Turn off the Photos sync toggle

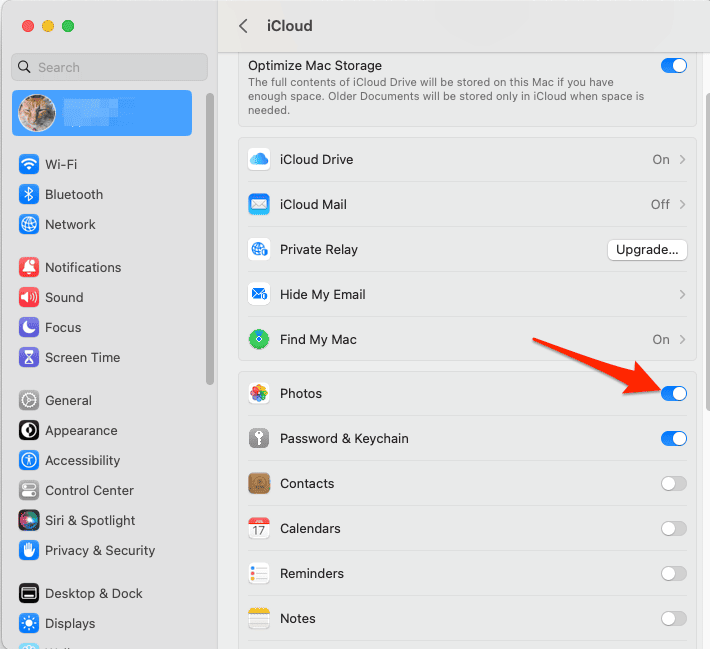(x=674, y=393)
